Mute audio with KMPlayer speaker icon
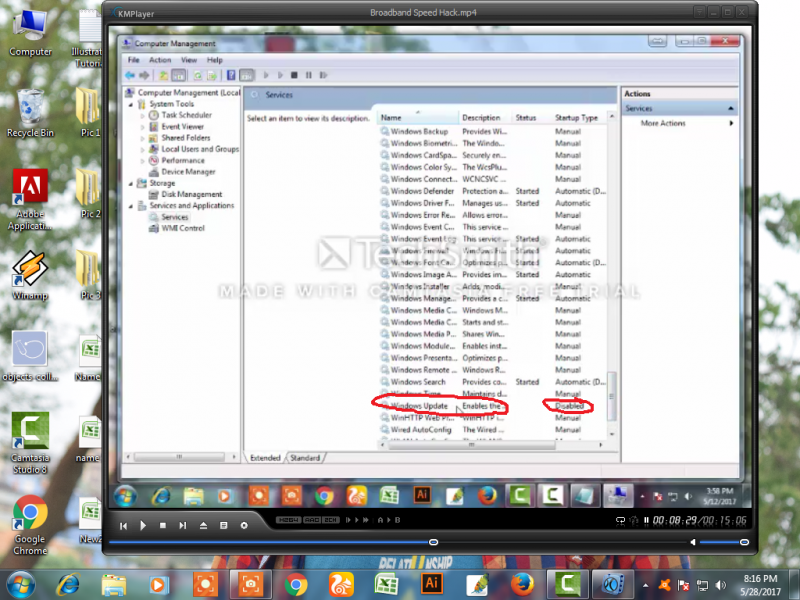800x600 pixels. click(x=692, y=542)
